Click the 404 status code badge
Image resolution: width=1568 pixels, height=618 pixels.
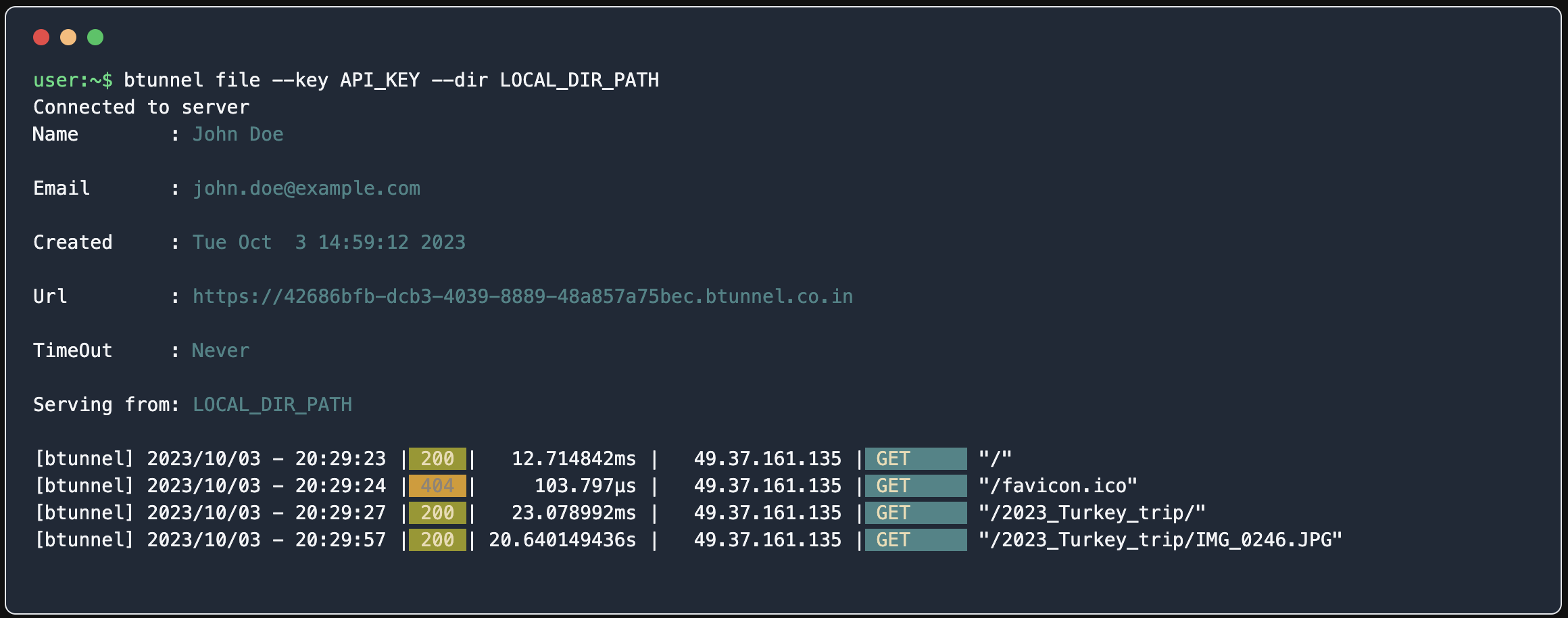coord(437,485)
